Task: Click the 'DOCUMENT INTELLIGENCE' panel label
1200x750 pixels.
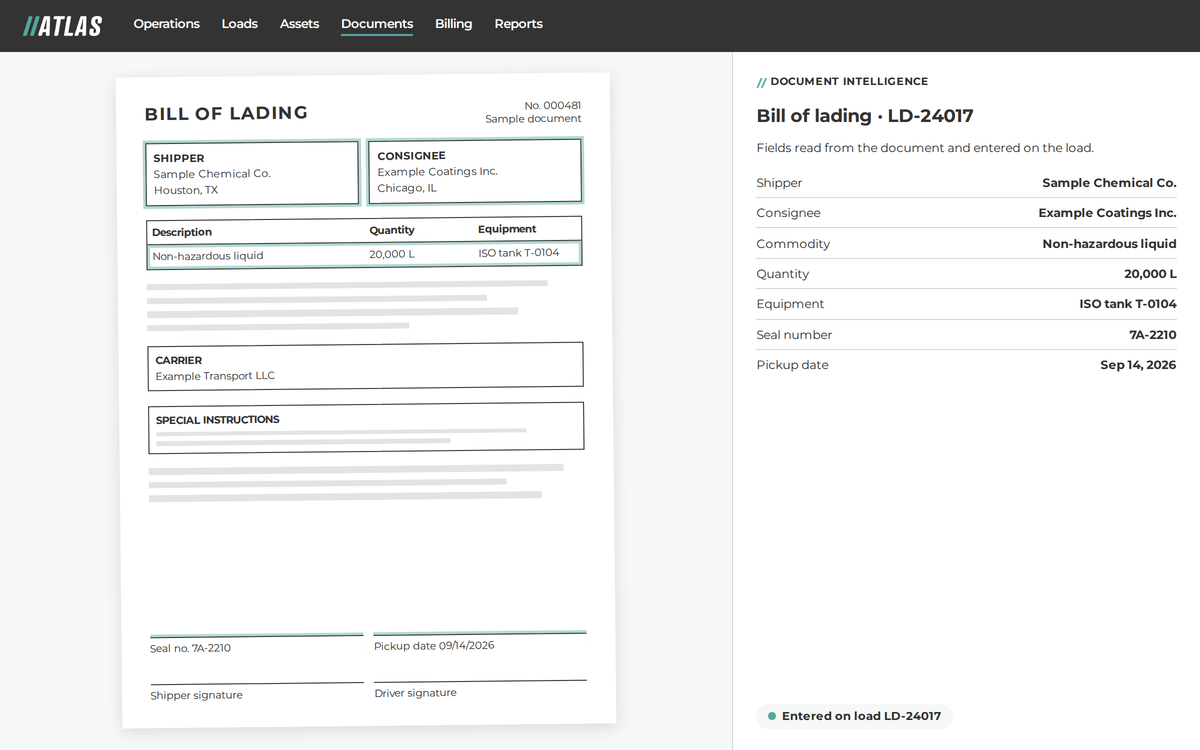Action: point(849,81)
